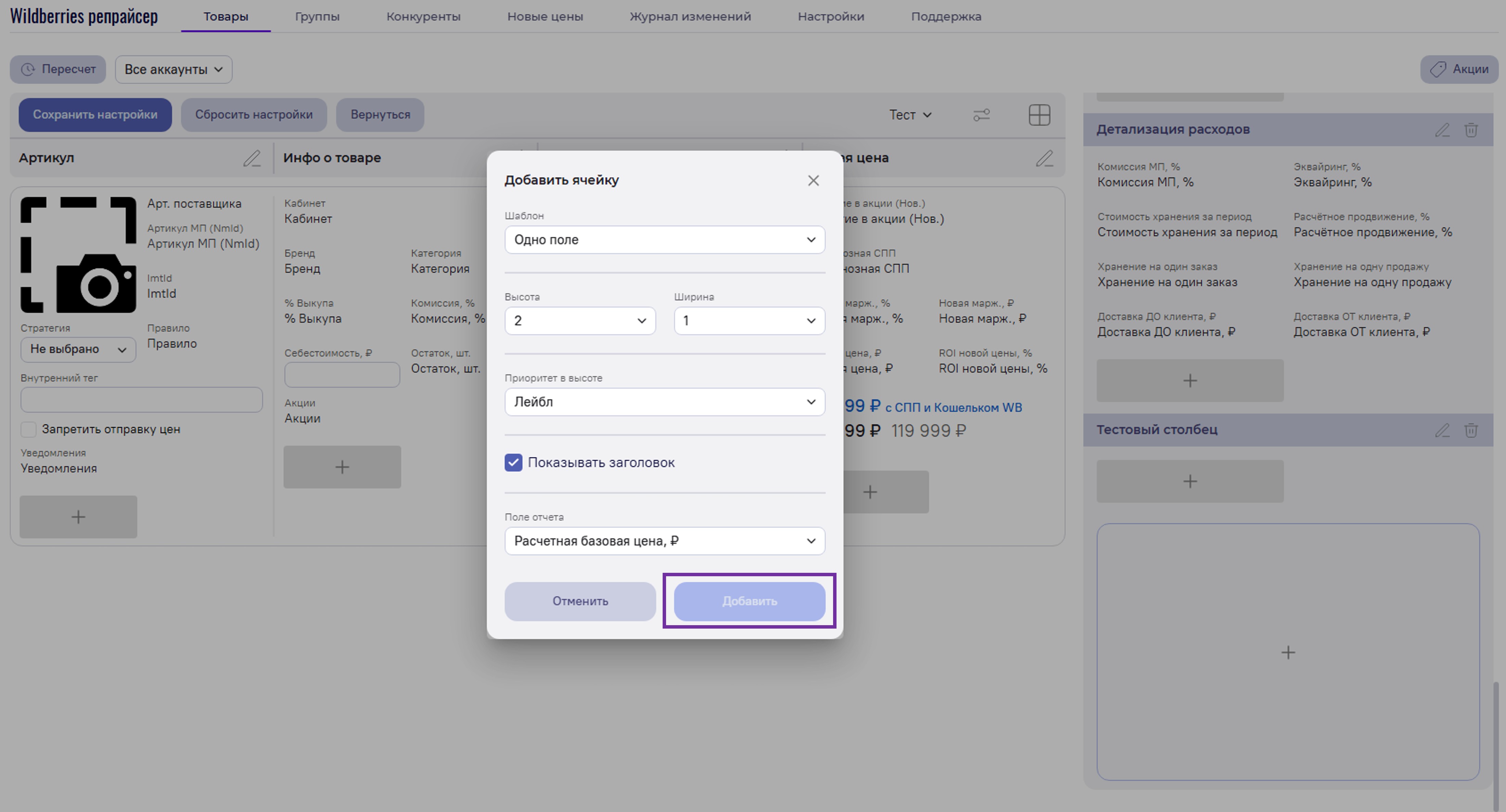1506x812 pixels.
Task: Open Приоритет в высоте dropdown
Action: (x=665, y=402)
